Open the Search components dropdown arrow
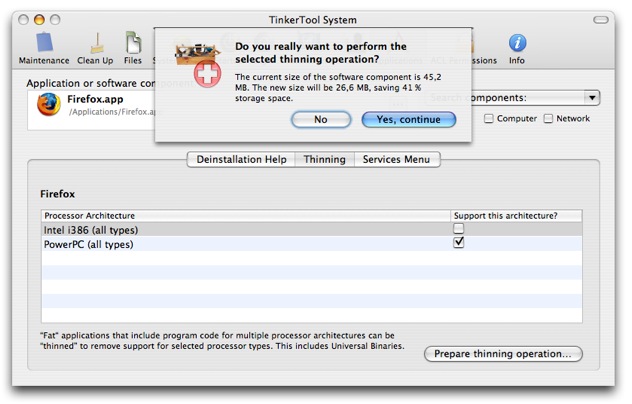This screenshot has width=632, height=404. [x=592, y=98]
